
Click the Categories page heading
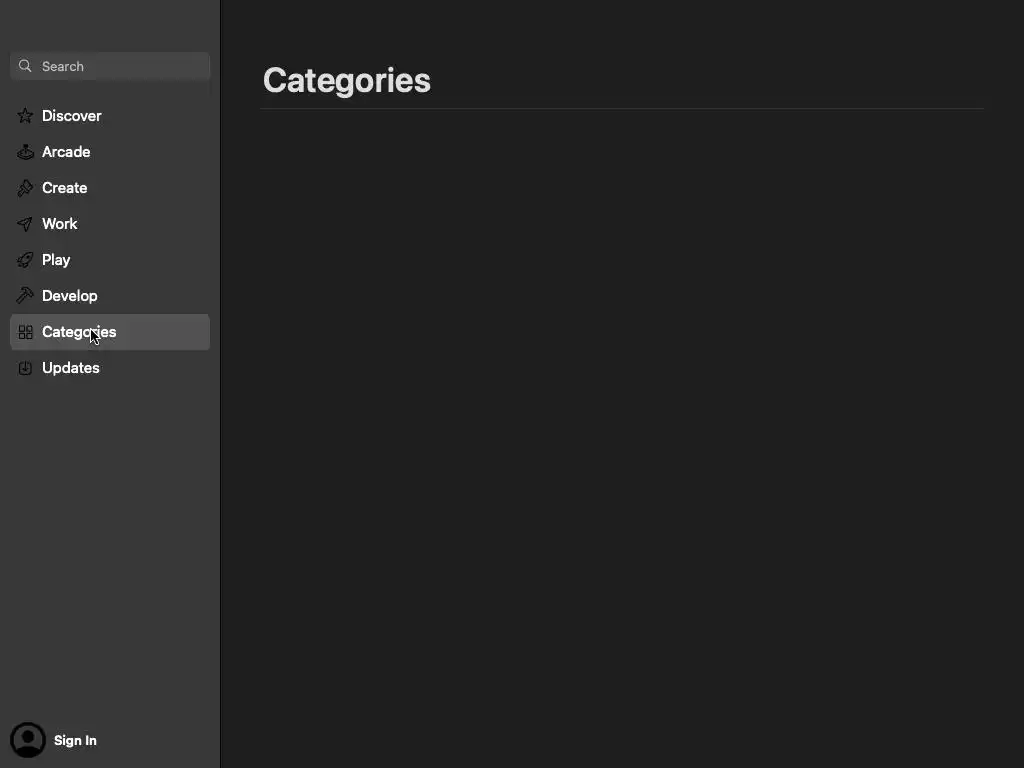347,80
